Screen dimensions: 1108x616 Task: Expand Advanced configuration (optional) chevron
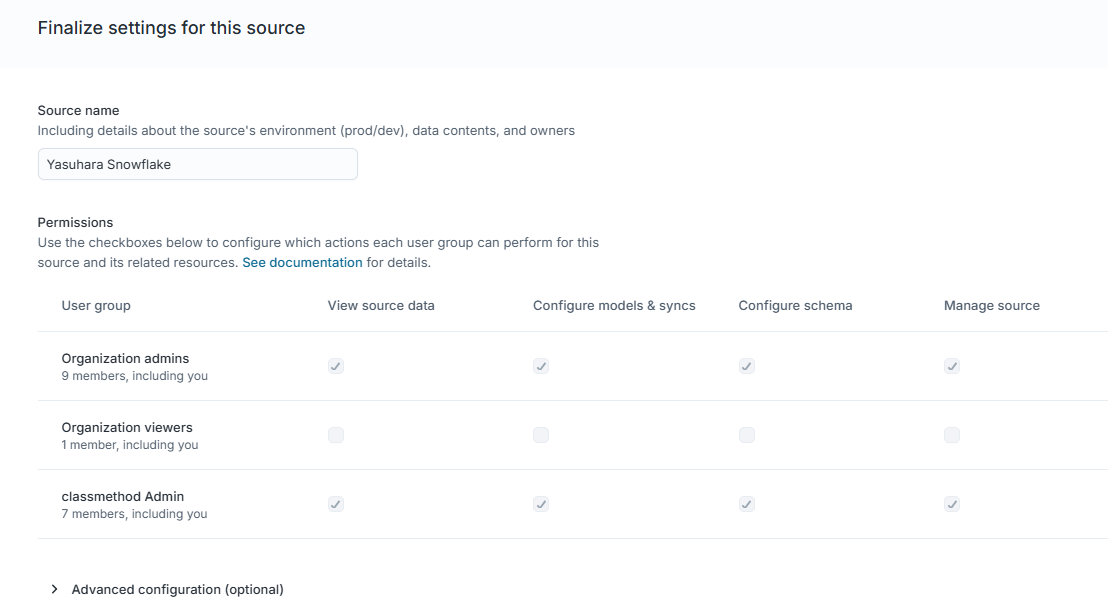point(54,589)
